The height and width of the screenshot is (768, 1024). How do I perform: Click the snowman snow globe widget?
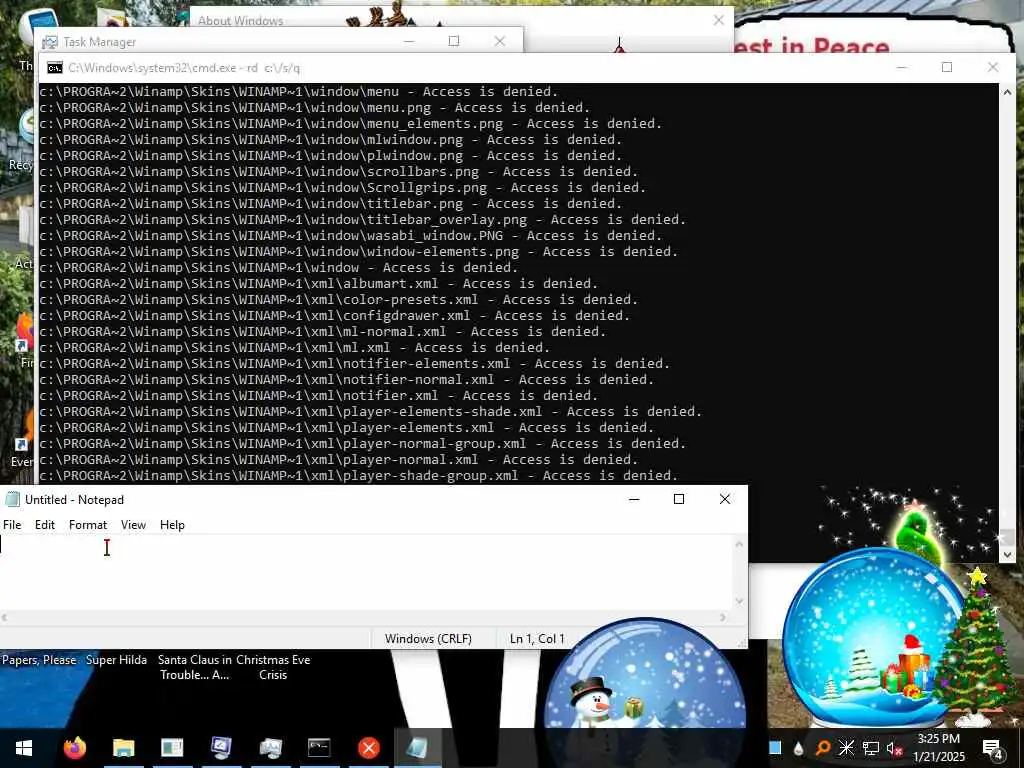[x=645, y=675]
